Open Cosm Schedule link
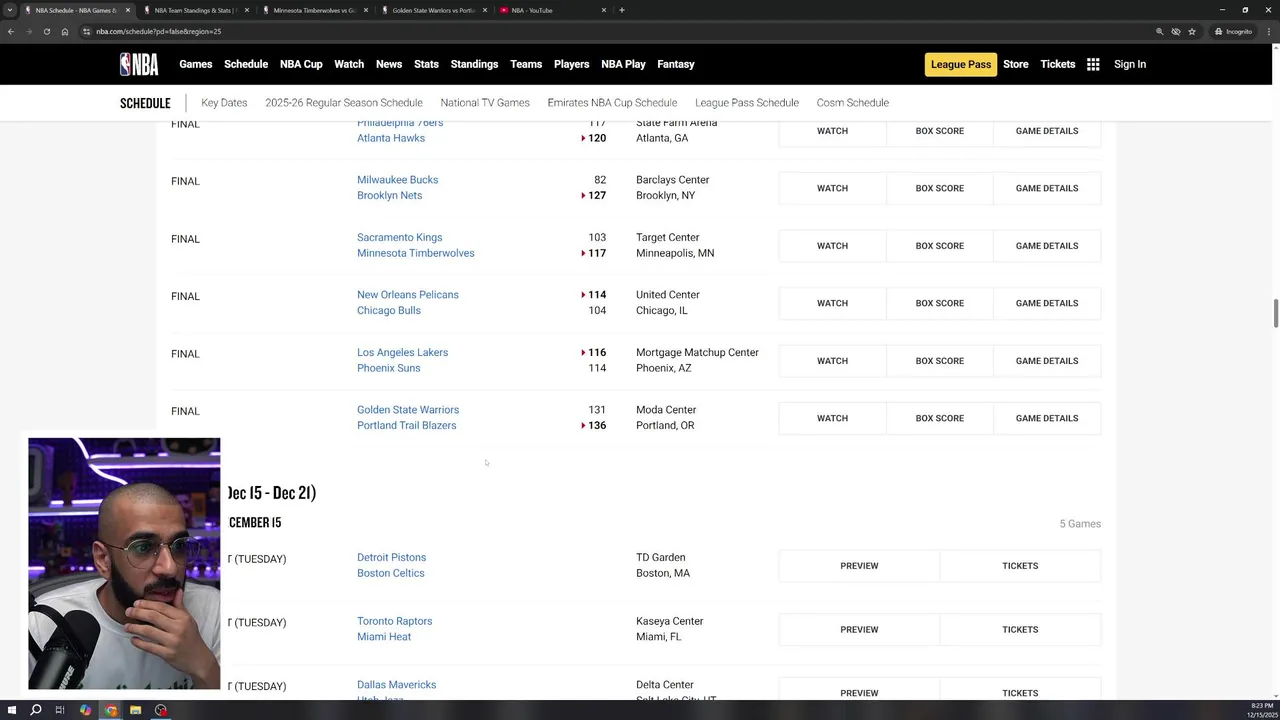This screenshot has width=1280, height=720. (853, 102)
